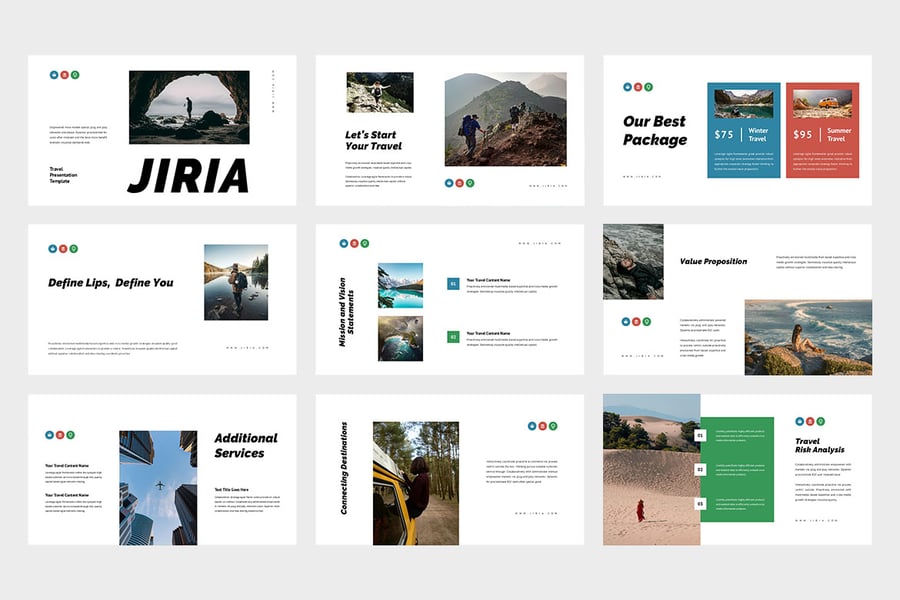Click the green pin icon on JIRIA title slide
900x600 pixels.
(x=75, y=75)
